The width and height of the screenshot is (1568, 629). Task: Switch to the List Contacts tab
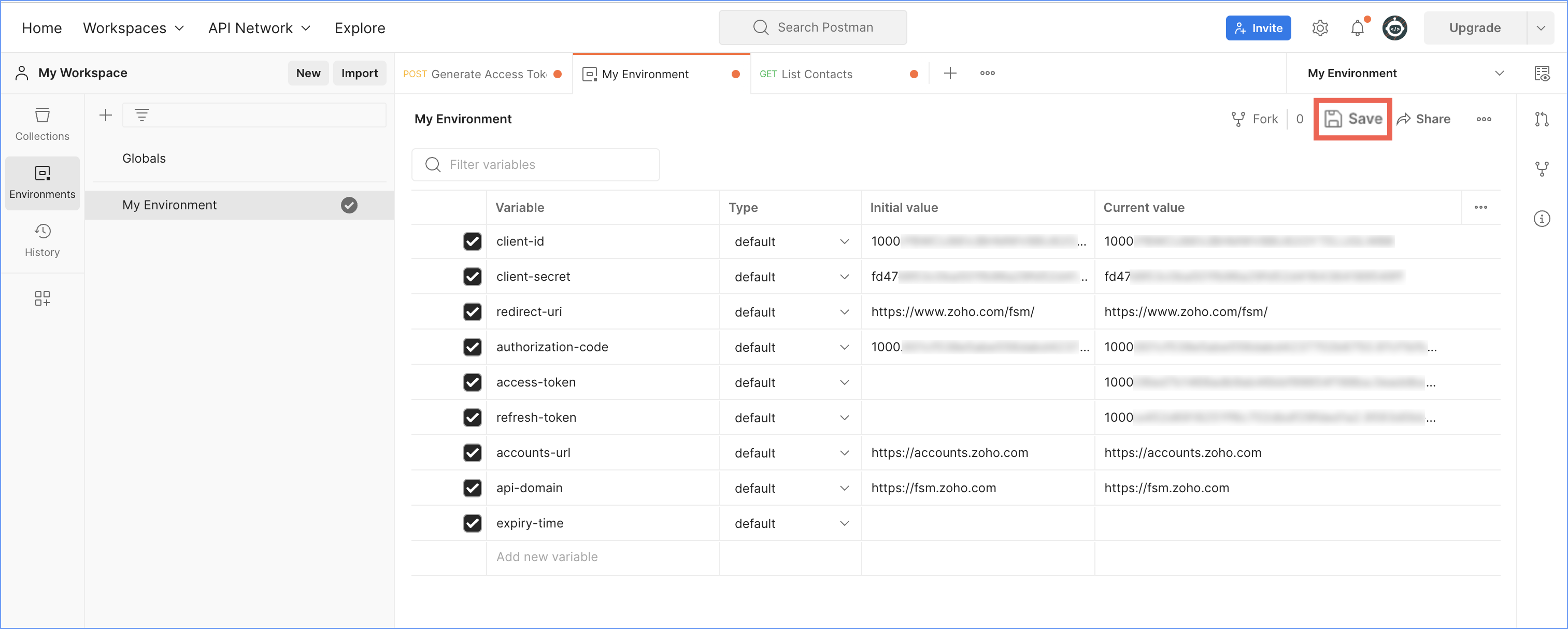816,74
